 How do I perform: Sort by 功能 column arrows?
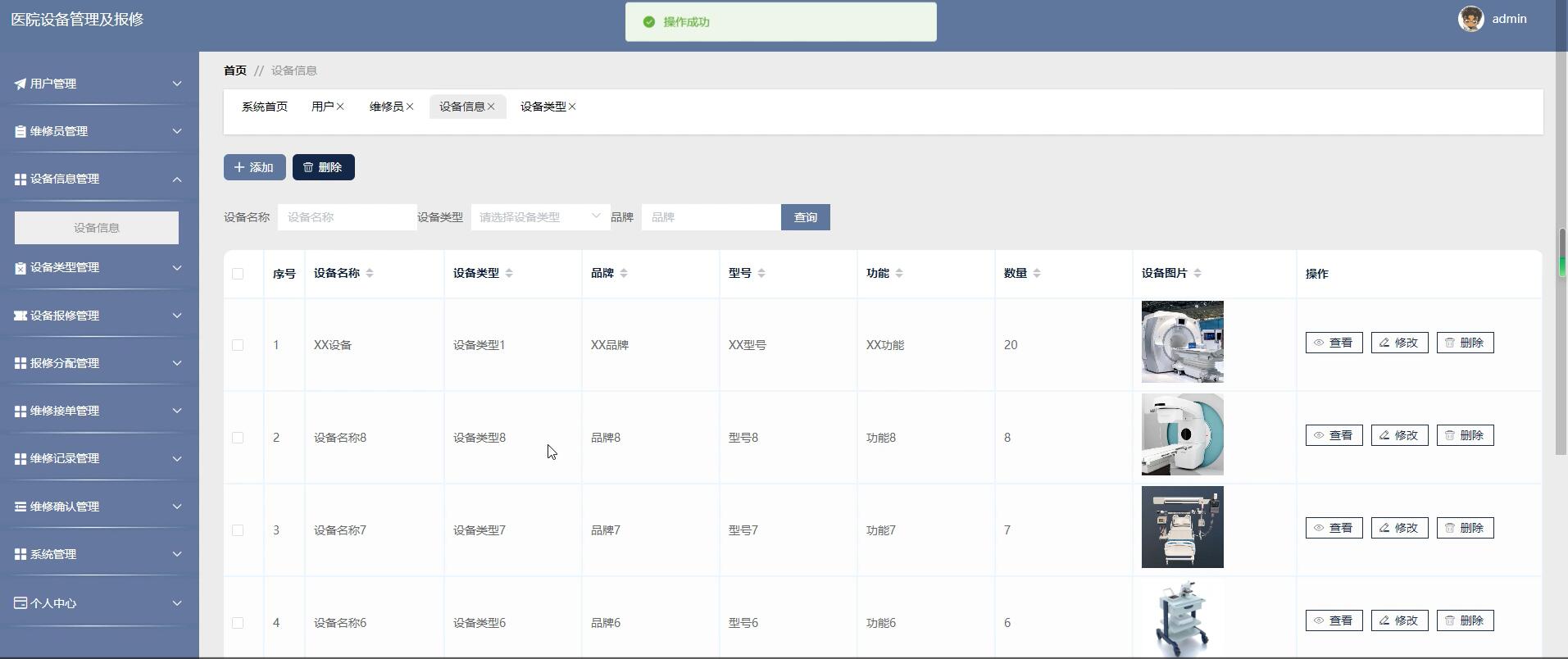coord(899,273)
